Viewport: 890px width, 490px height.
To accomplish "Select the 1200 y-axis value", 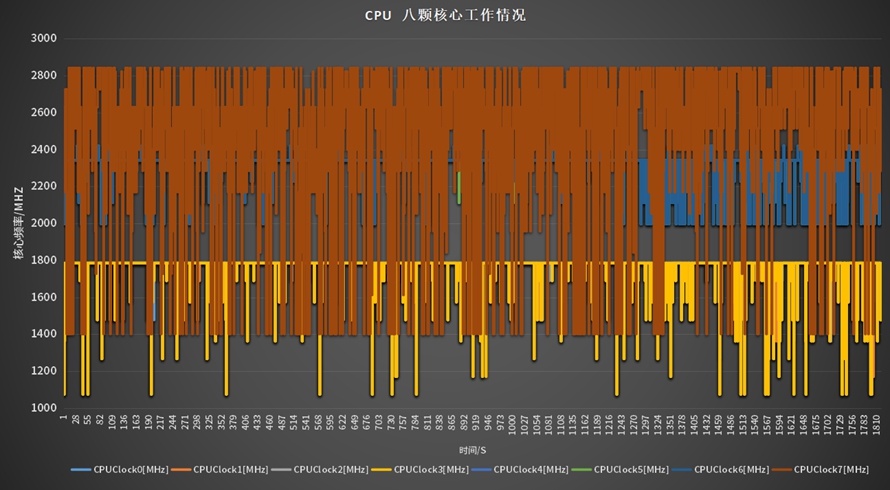I will tap(44, 371).
